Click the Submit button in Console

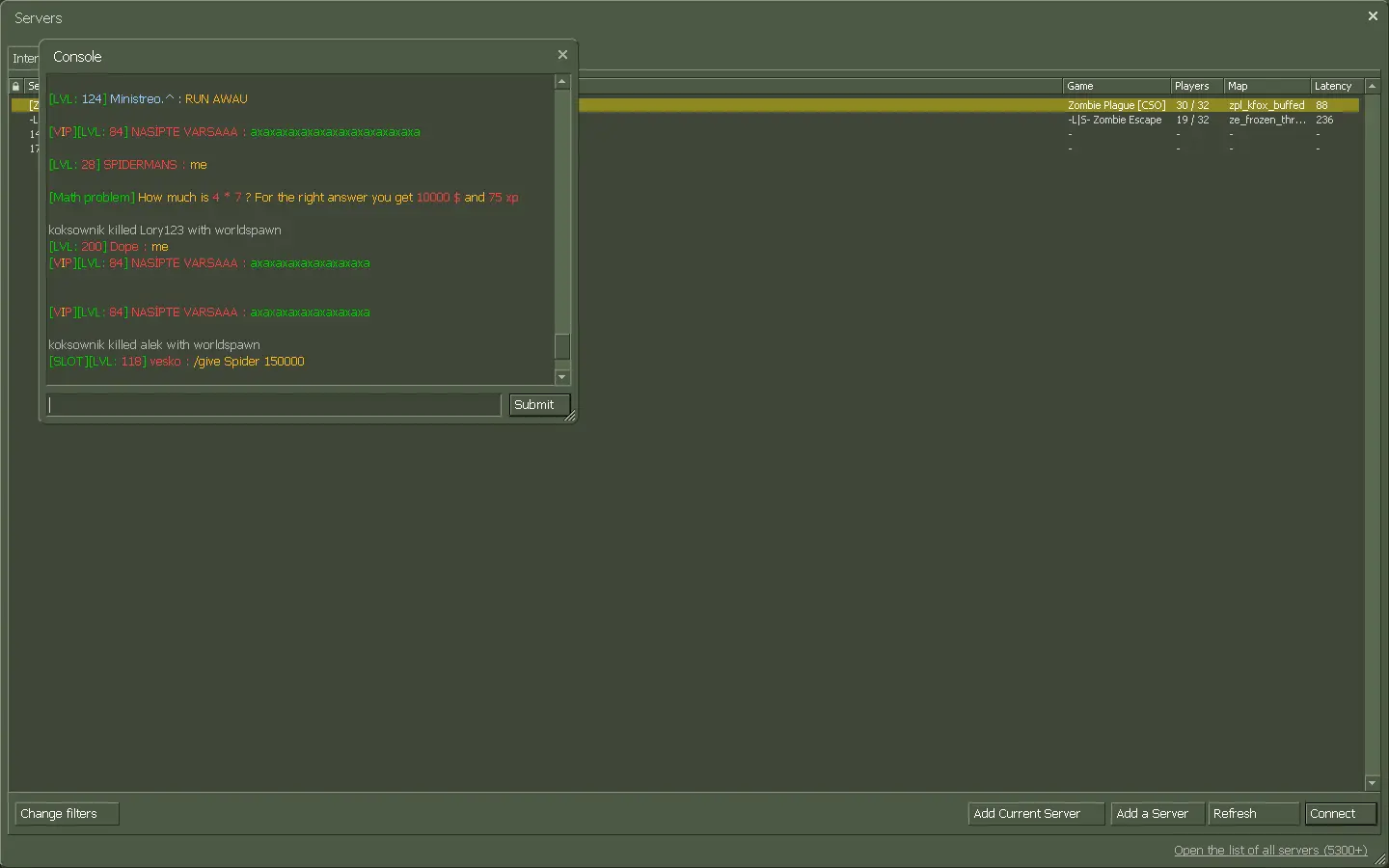539,405
